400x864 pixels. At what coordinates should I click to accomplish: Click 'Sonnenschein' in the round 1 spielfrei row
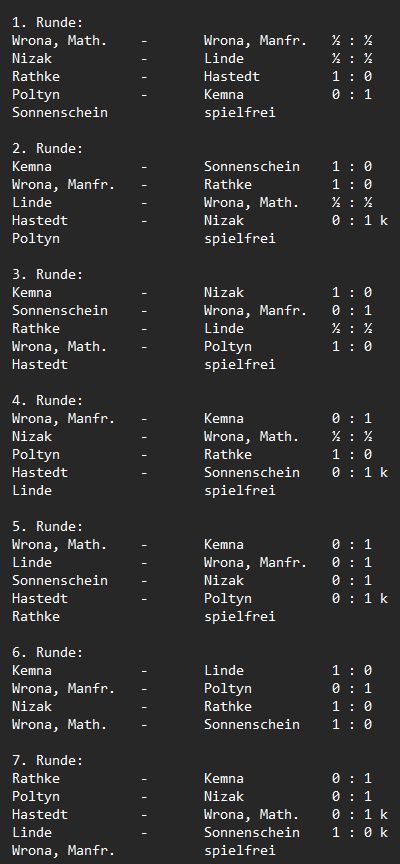point(60,112)
